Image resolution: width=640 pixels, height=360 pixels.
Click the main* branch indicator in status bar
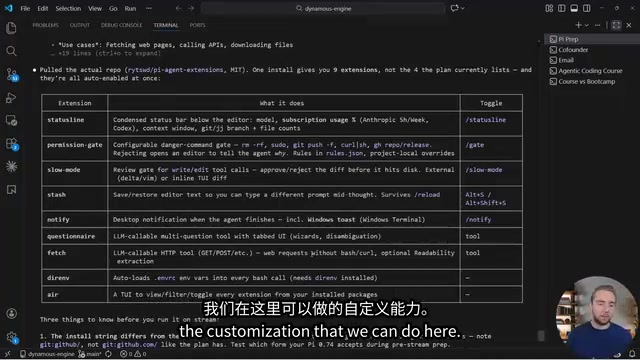pyautogui.click(x=89, y=354)
